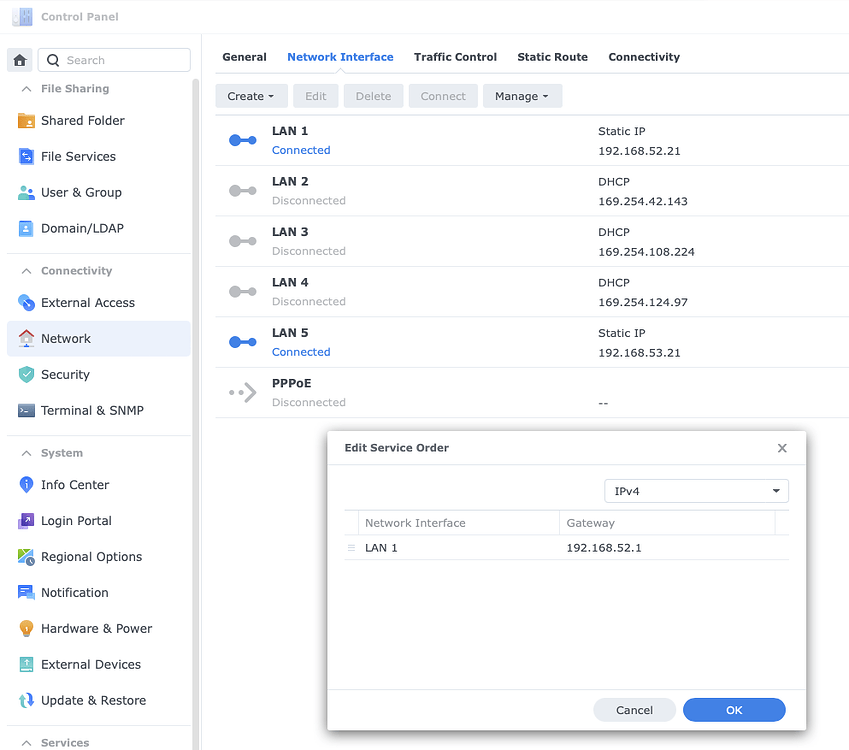Open Hardware & Power bulb icon
This screenshot has width=849, height=750.
[x=26, y=629]
